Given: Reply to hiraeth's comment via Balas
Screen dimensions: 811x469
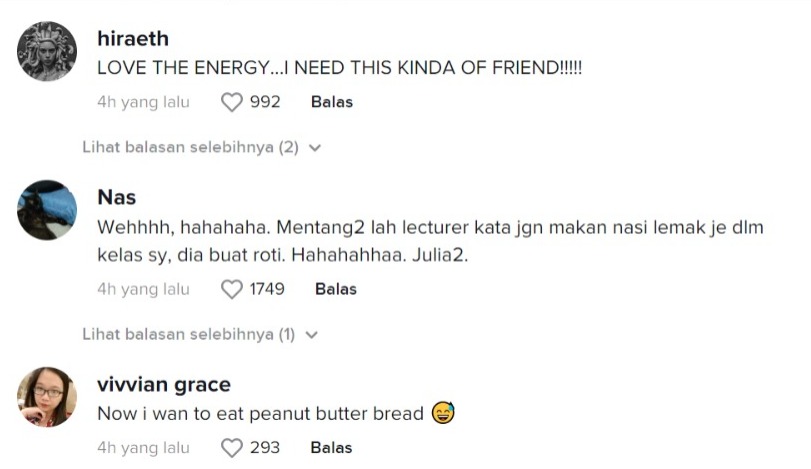Looking at the screenshot, I should point(332,102).
